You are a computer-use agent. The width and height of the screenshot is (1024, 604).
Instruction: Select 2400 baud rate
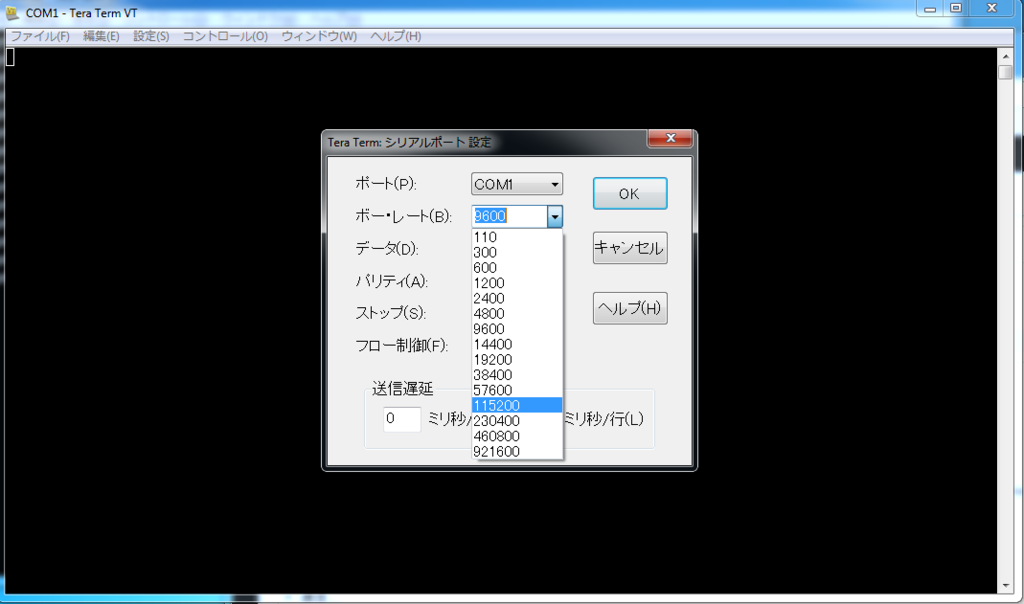[517, 298]
